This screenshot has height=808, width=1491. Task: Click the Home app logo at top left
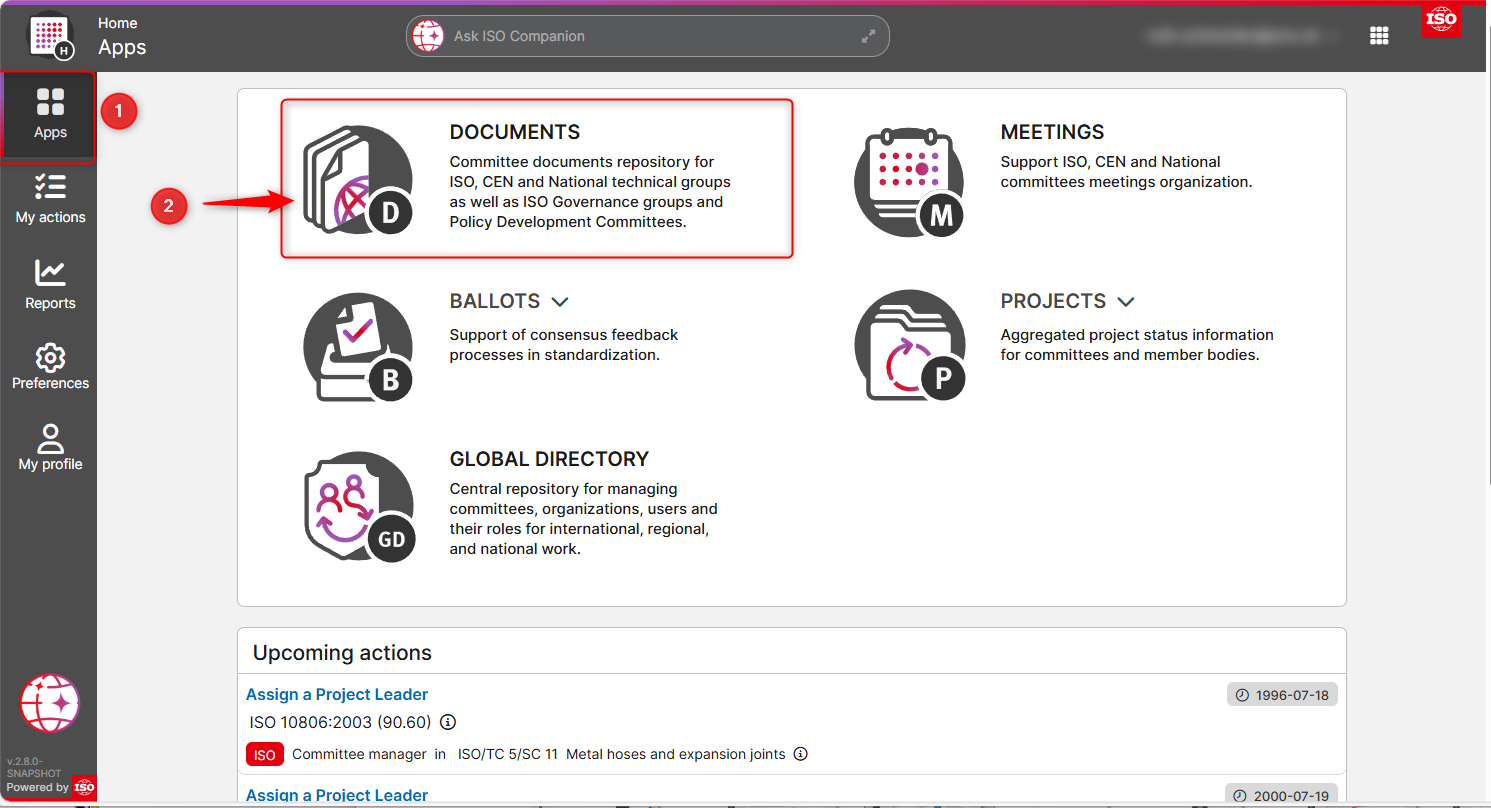tap(50, 36)
